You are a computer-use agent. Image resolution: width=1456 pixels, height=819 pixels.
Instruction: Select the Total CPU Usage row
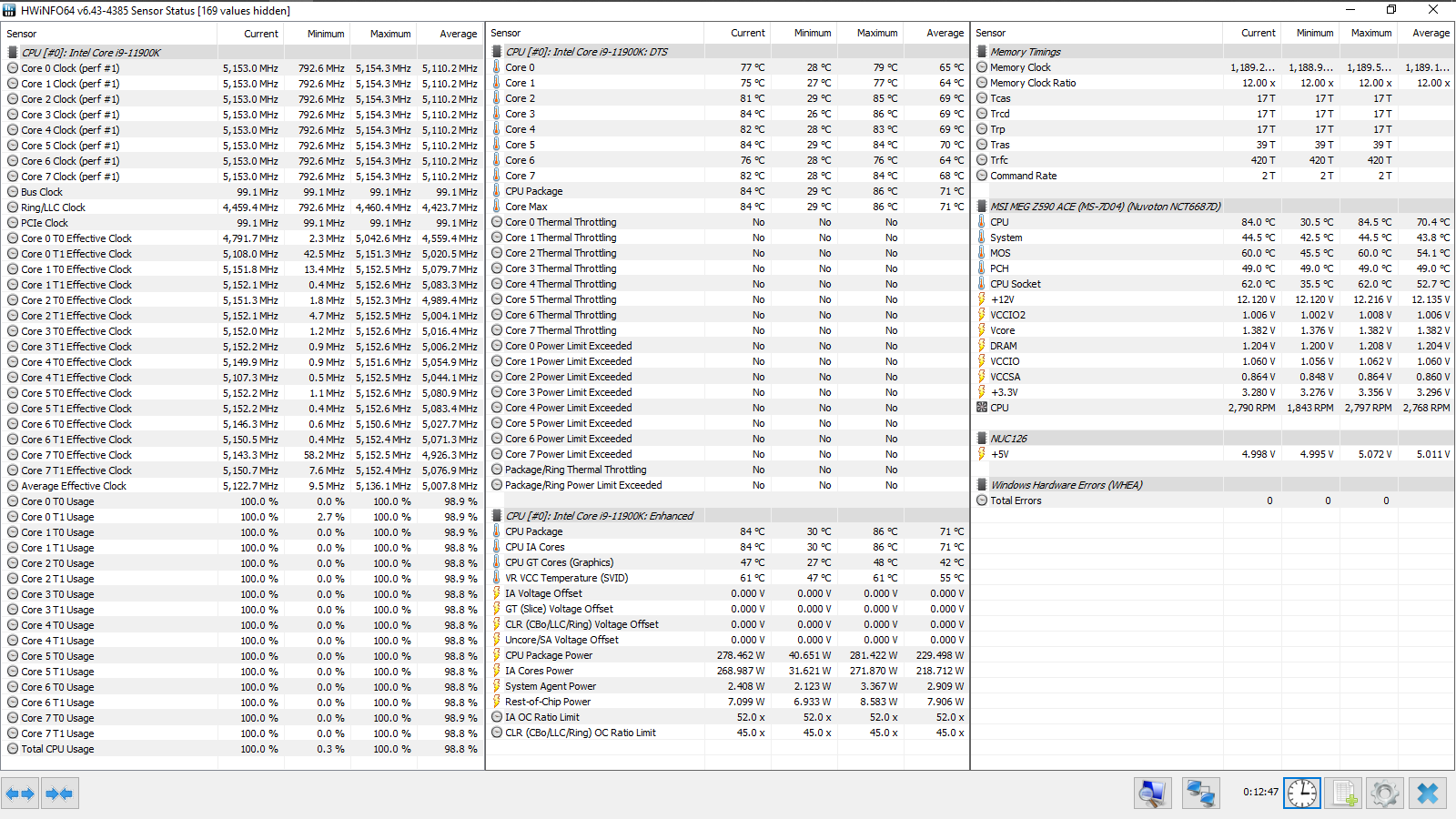(243, 749)
